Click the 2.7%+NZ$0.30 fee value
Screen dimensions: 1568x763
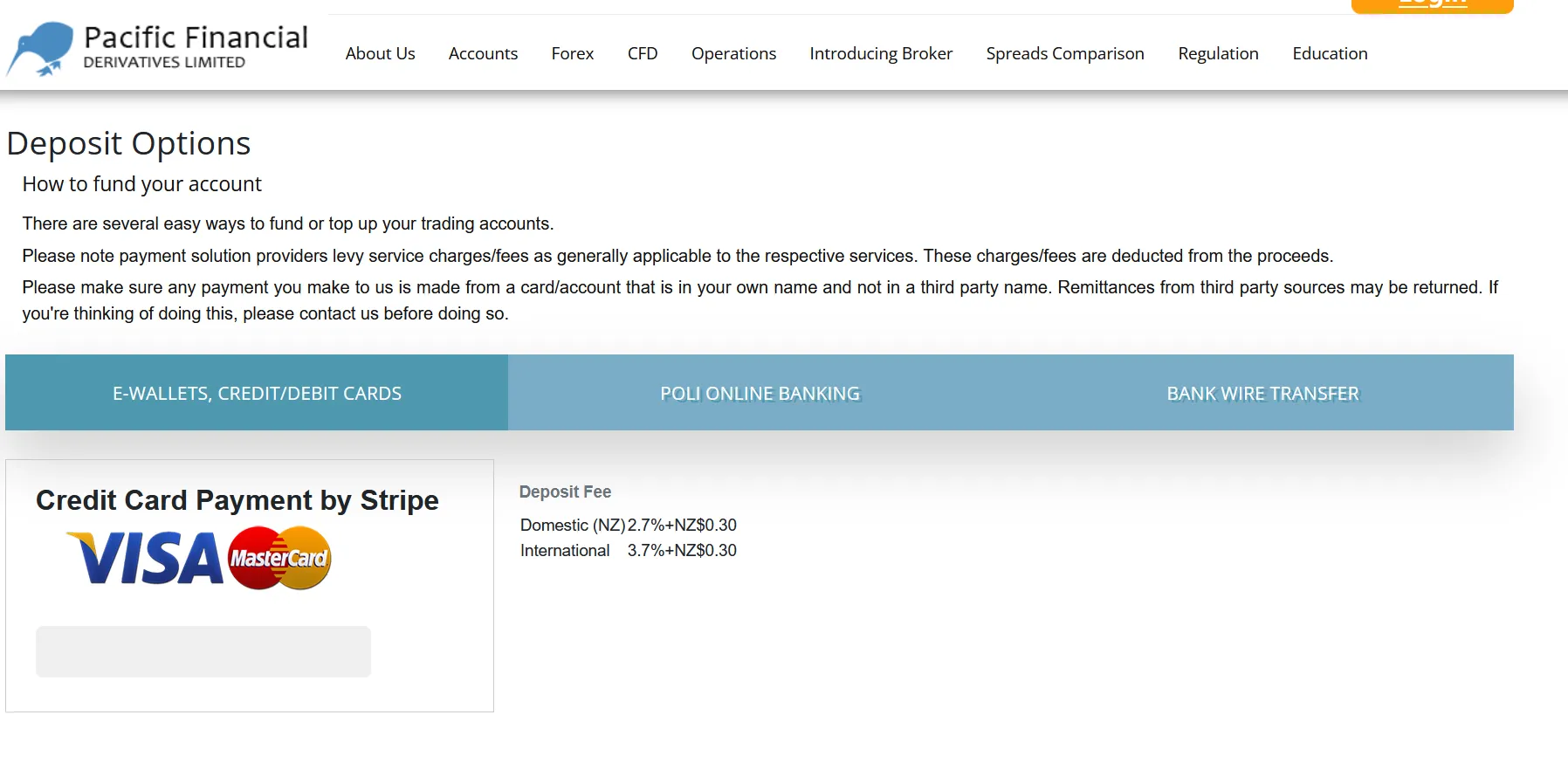[x=682, y=525]
